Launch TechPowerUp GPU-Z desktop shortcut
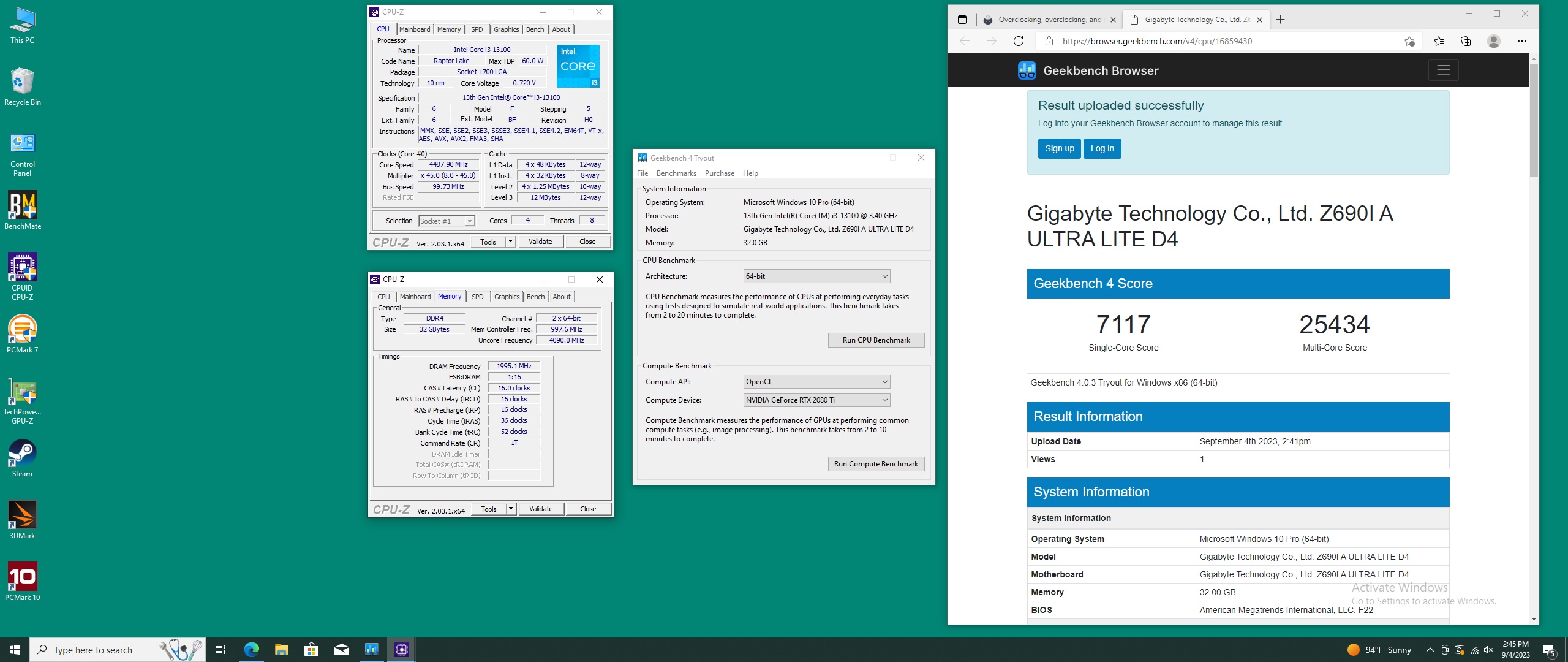1568x662 pixels. pos(23,401)
